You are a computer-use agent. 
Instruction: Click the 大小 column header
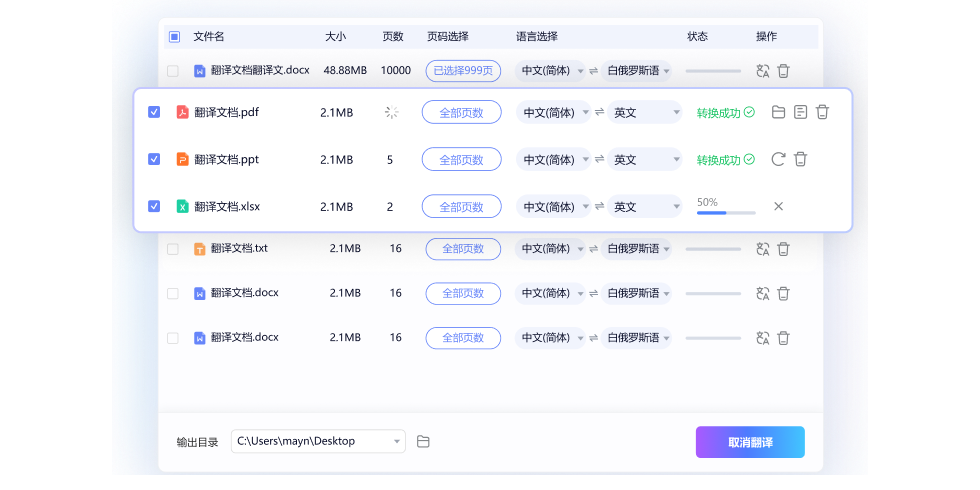[x=335, y=37]
